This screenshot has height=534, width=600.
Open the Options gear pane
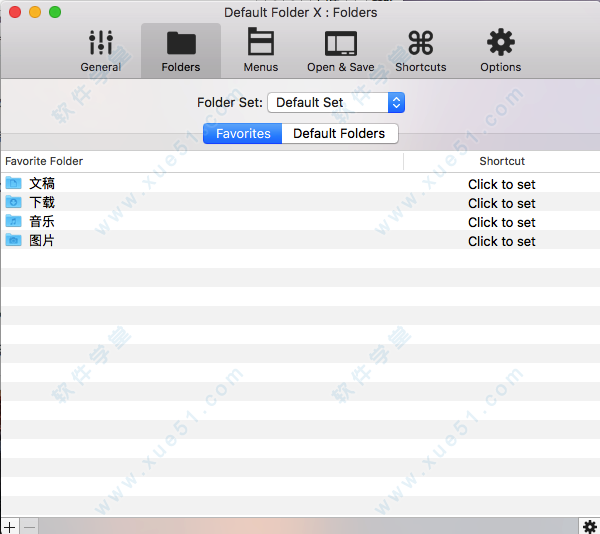click(501, 51)
